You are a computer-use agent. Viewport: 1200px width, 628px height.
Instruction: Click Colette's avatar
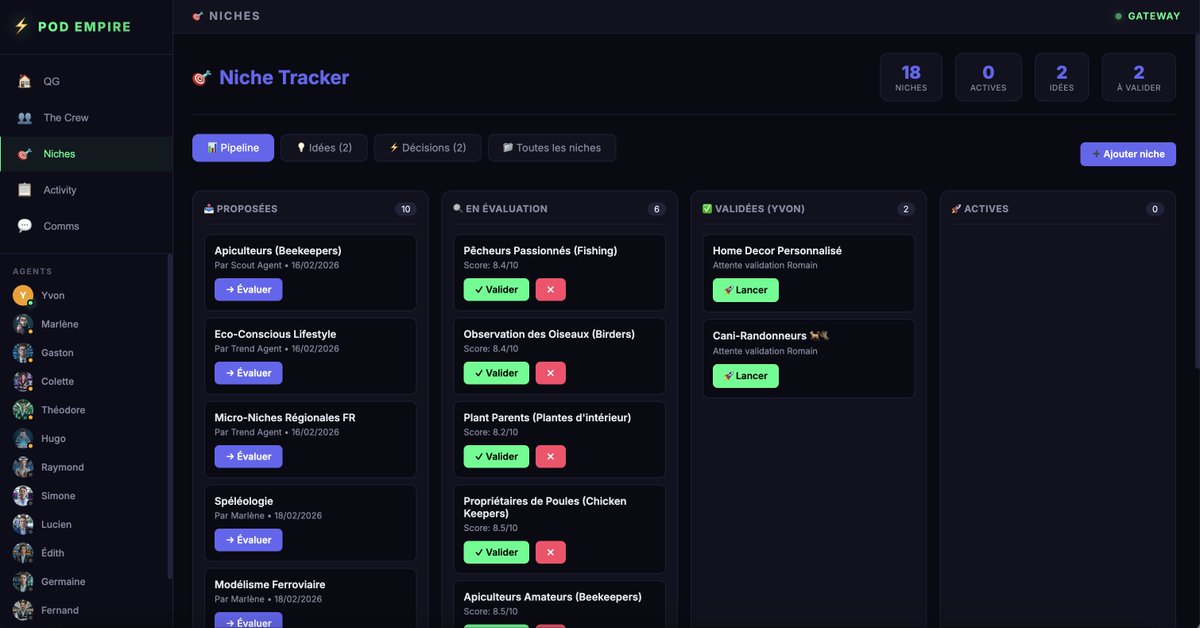(23, 381)
